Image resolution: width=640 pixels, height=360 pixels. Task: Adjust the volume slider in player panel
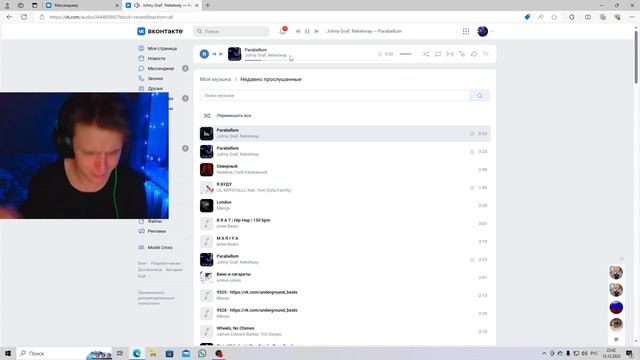[406, 54]
